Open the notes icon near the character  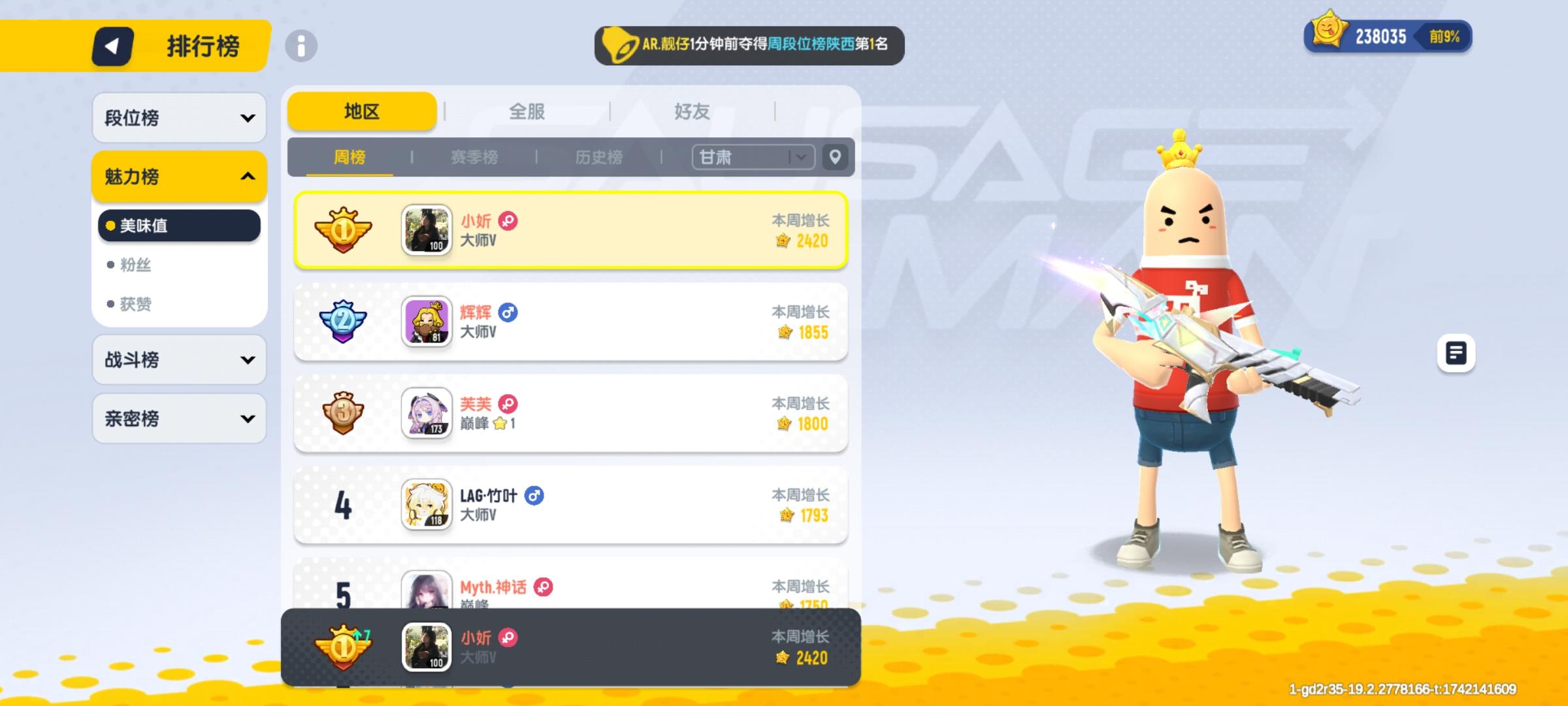pos(1456,354)
